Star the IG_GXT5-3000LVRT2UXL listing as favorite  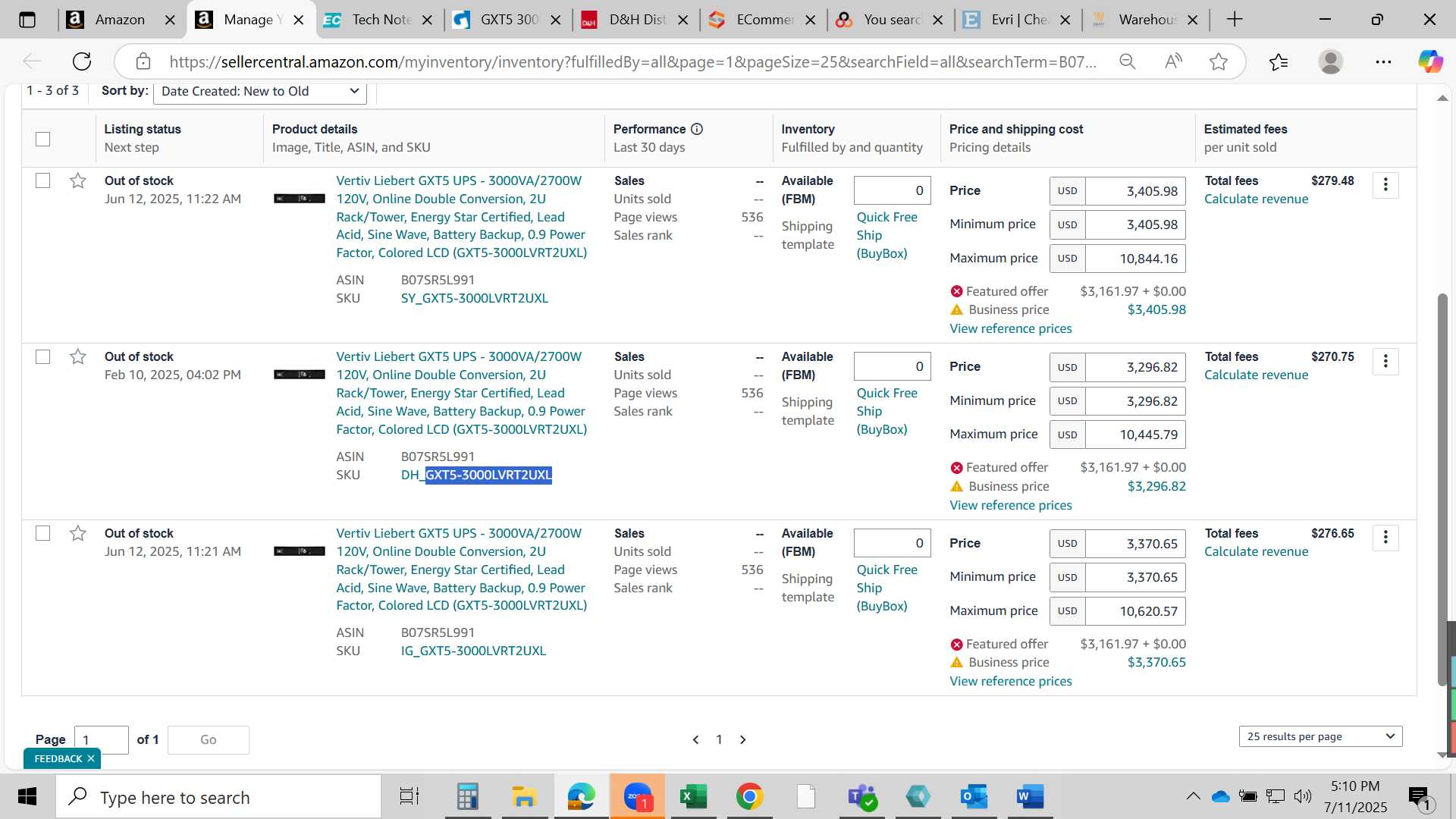[x=77, y=533]
